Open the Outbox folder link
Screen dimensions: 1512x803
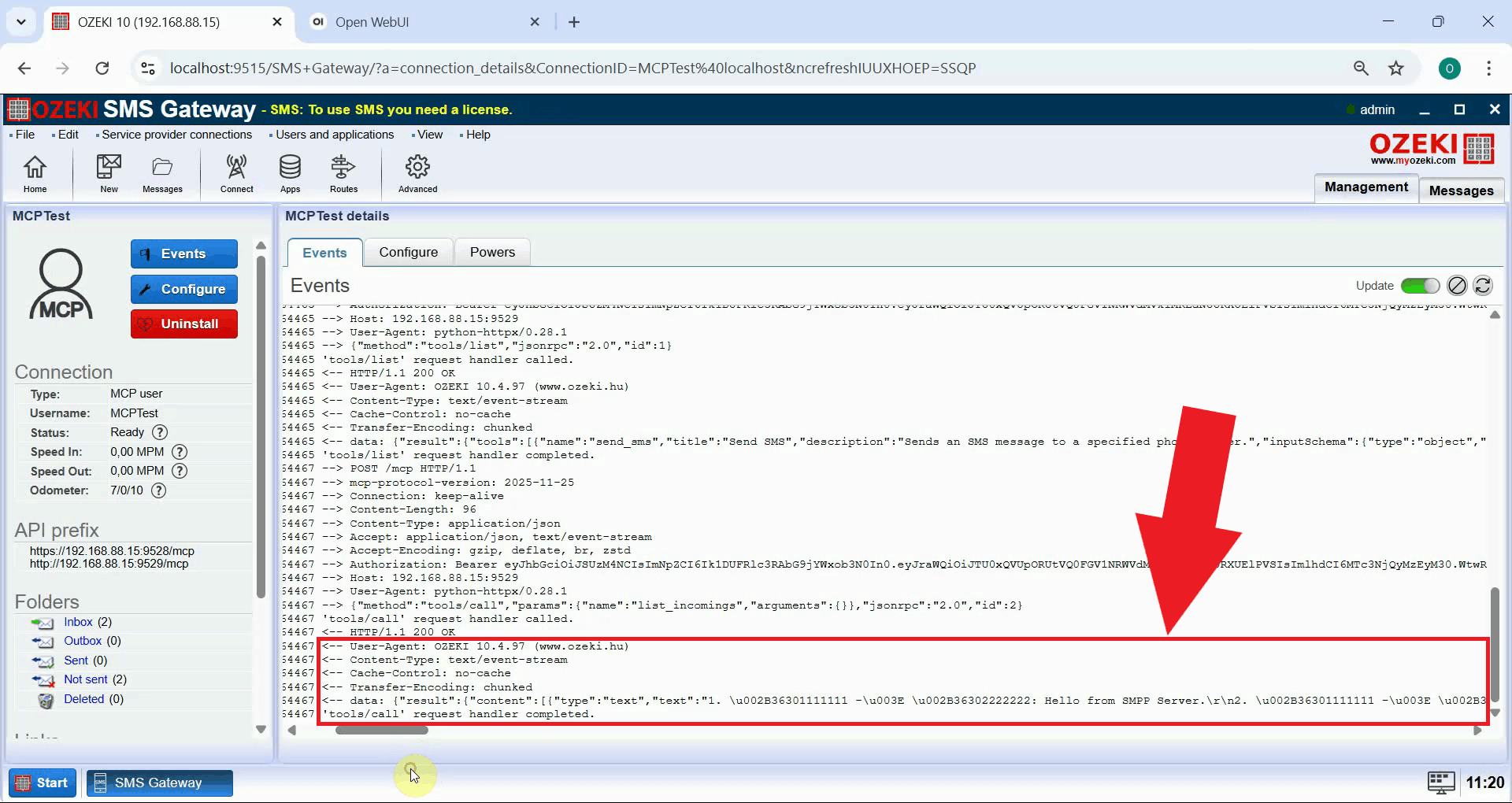(83, 641)
